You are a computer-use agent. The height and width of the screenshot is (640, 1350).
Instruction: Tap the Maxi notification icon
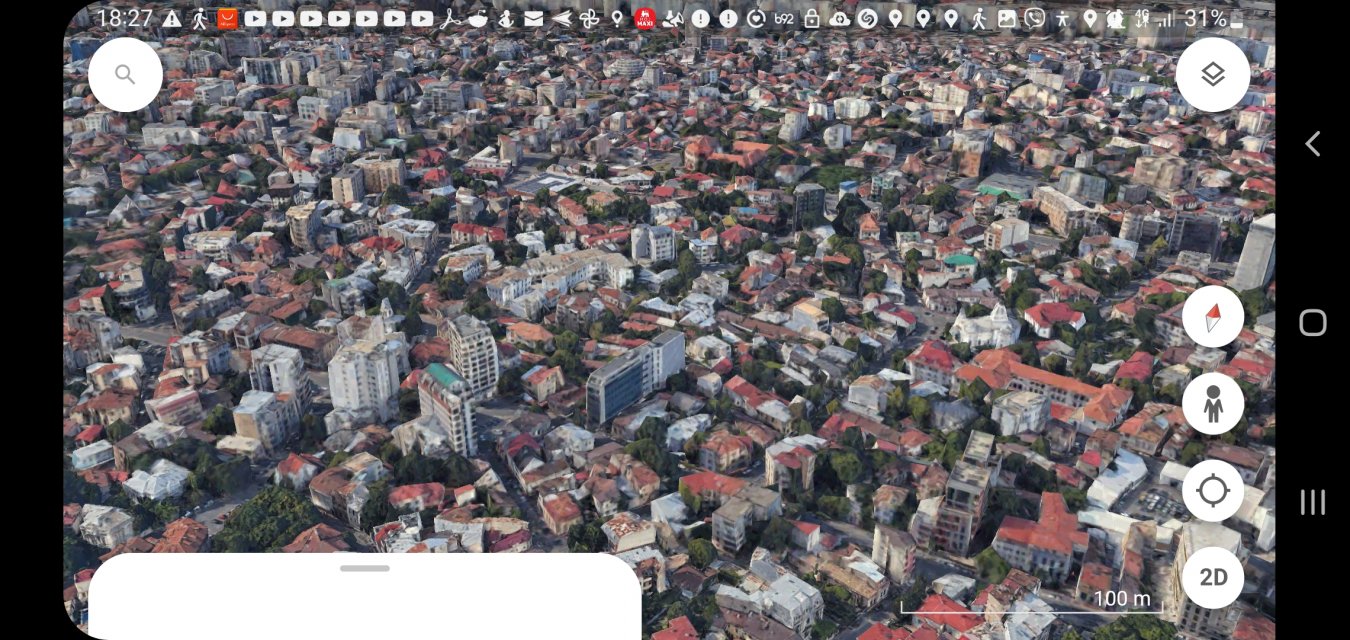click(645, 18)
